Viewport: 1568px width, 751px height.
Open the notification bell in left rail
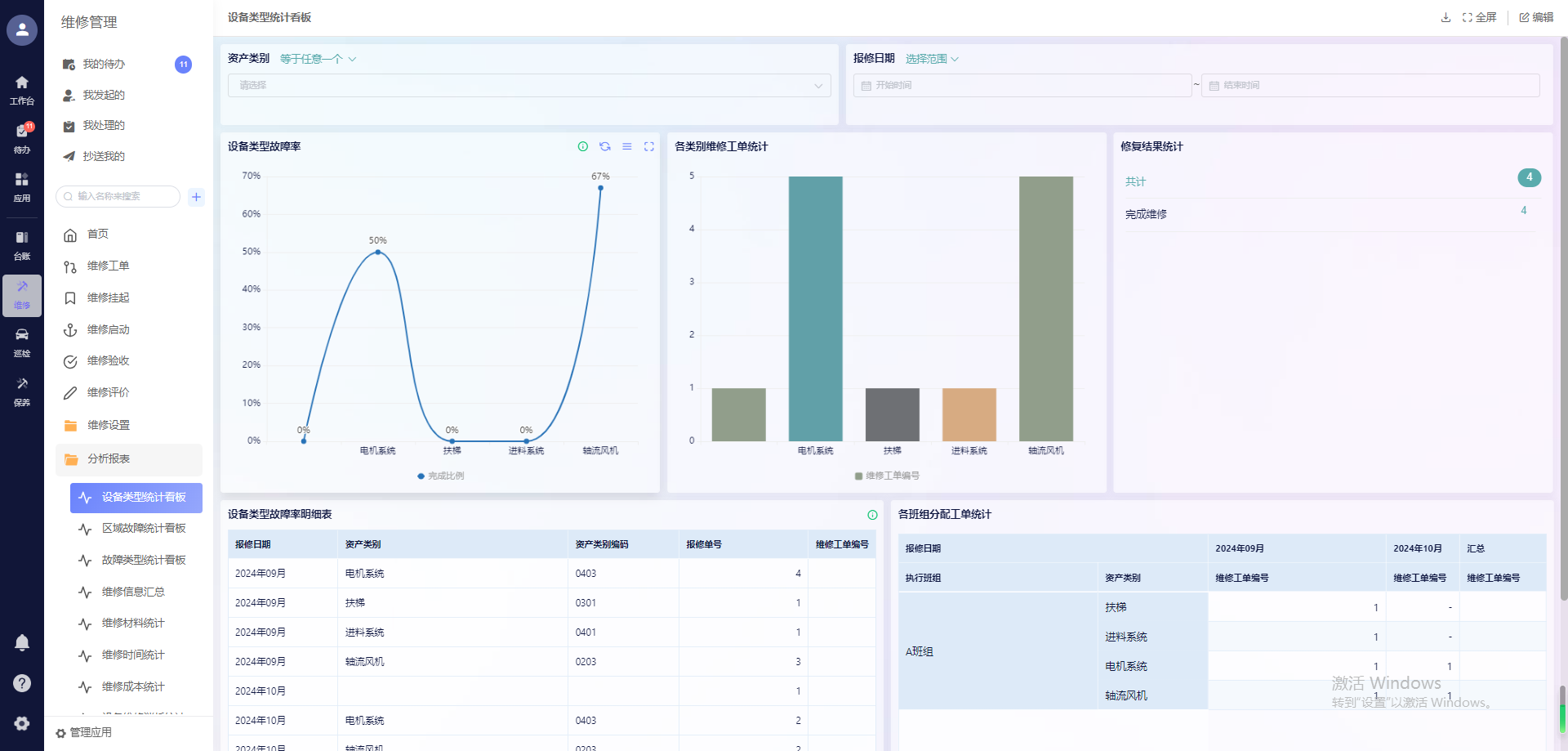click(x=22, y=642)
